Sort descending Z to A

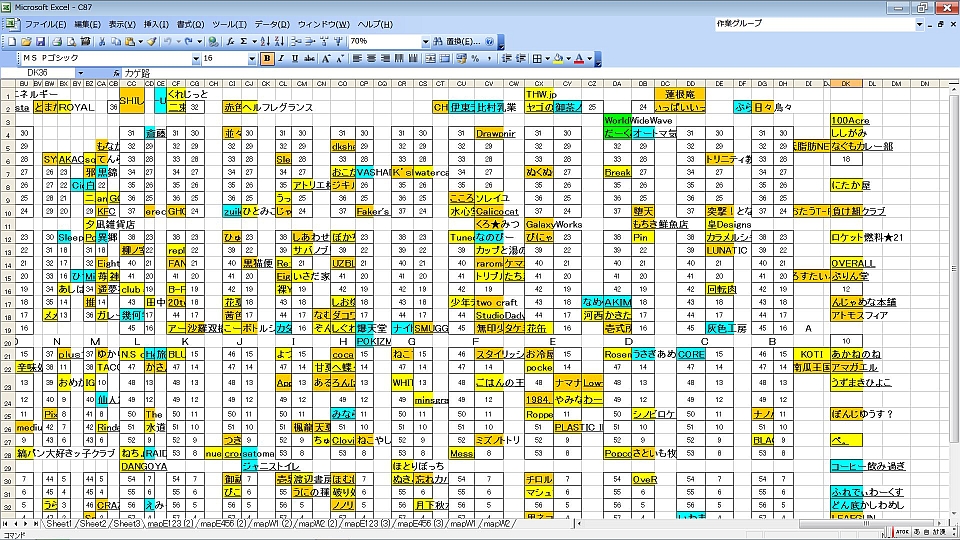pyautogui.click(x=279, y=42)
